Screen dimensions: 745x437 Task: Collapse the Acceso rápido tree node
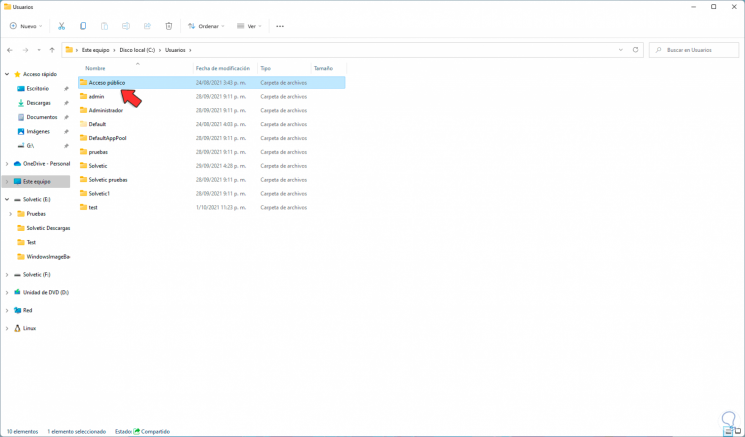pos(7,75)
